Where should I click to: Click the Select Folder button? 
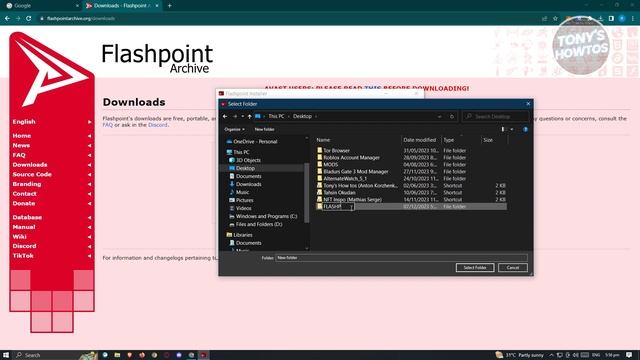(x=475, y=268)
